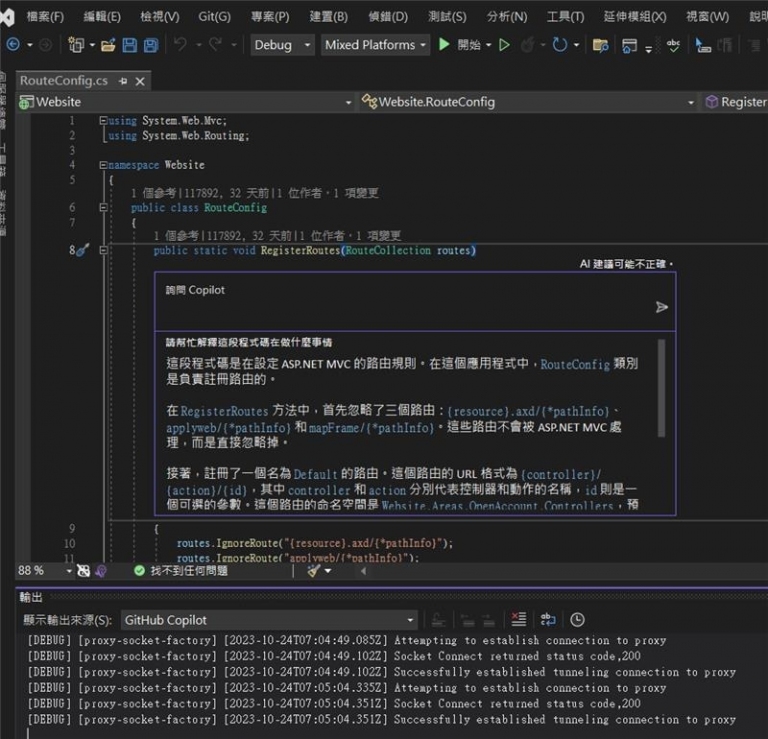Viewport: 768px width, 739px height.
Task: Click the CodeLens references link above RegisterRoutes
Action: click(175, 236)
